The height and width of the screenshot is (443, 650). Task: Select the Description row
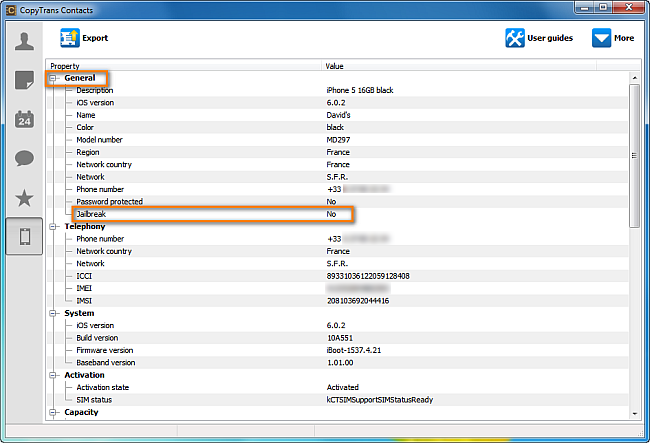tap(338, 90)
